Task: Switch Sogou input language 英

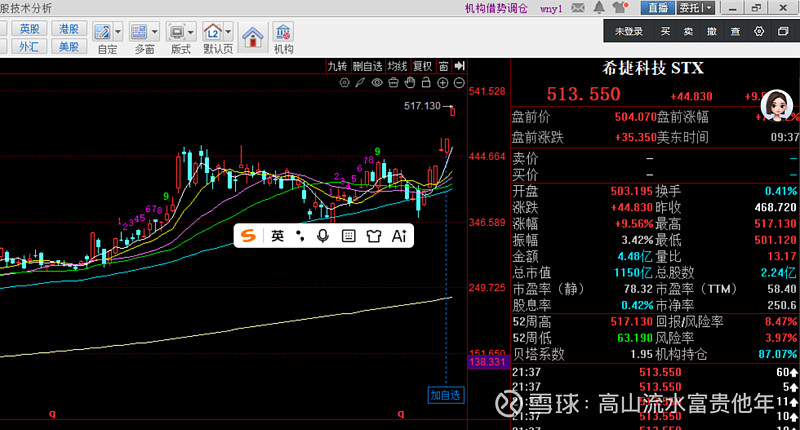Action: click(278, 236)
